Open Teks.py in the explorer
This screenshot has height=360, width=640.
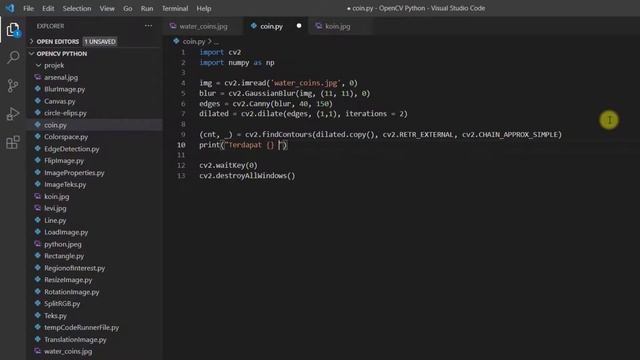click(55, 316)
